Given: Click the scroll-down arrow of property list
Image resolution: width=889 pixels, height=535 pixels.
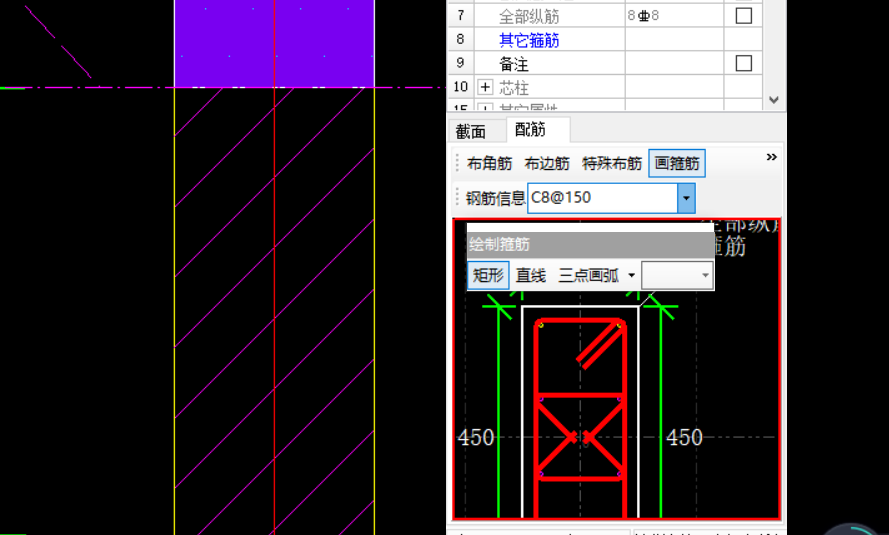Looking at the screenshot, I should [774, 100].
